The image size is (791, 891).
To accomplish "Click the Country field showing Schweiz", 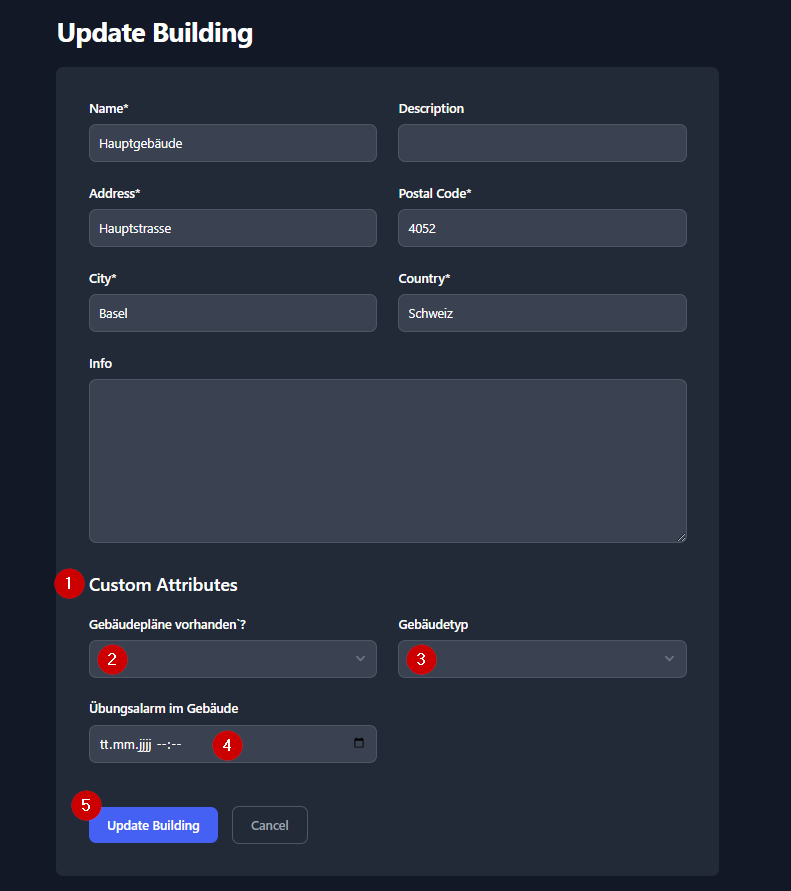I will 542,313.
